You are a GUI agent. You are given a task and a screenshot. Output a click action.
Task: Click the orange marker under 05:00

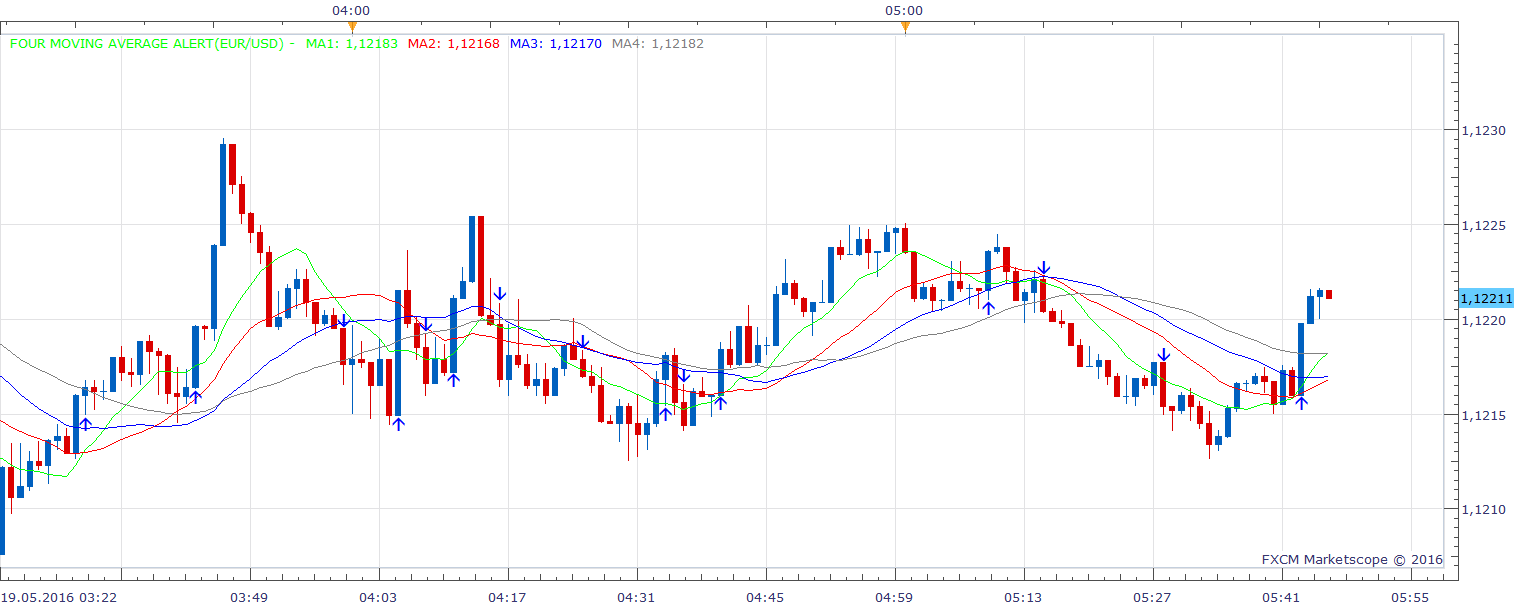tap(904, 28)
